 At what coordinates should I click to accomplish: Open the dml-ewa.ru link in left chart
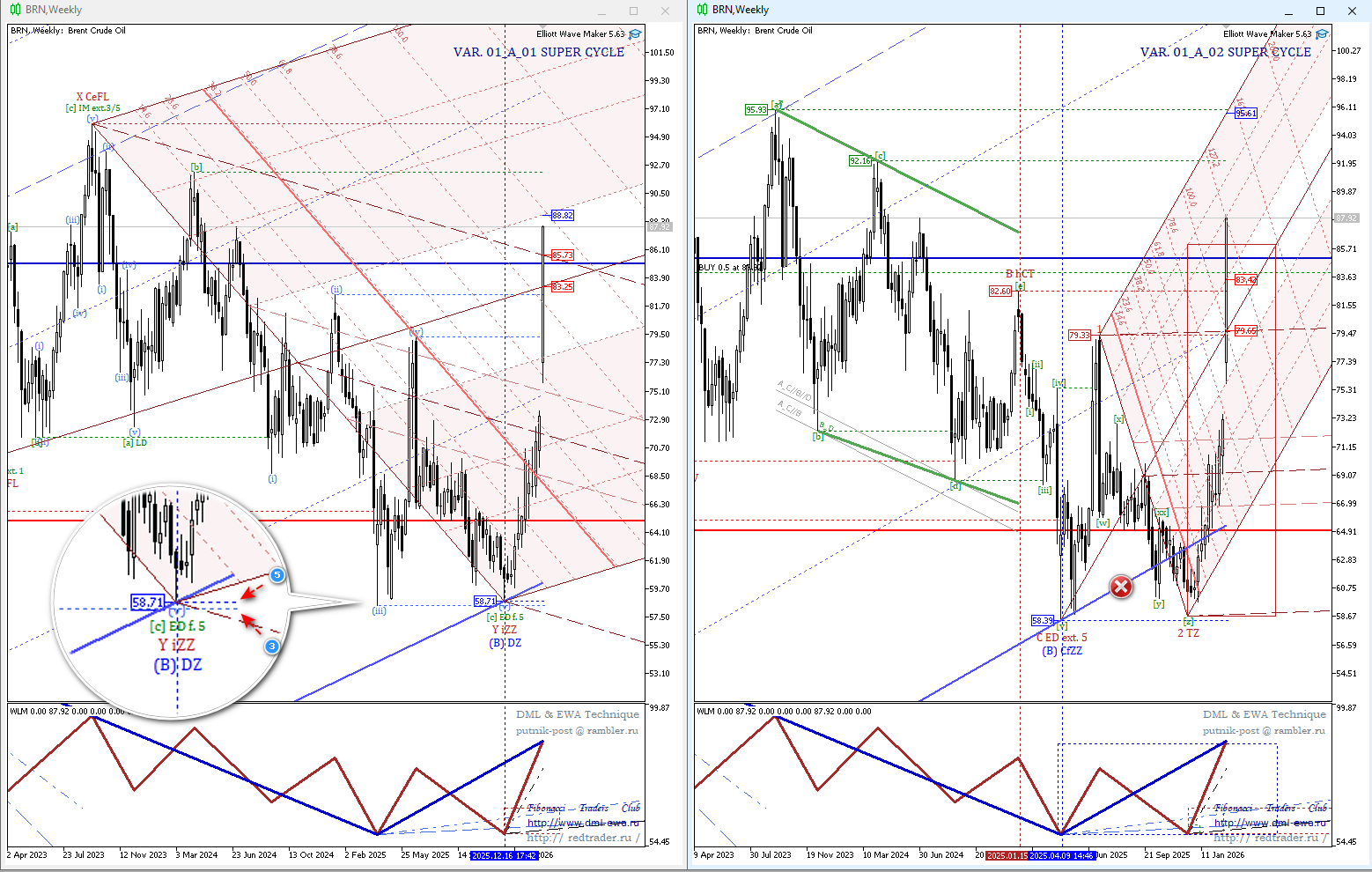tap(582, 824)
